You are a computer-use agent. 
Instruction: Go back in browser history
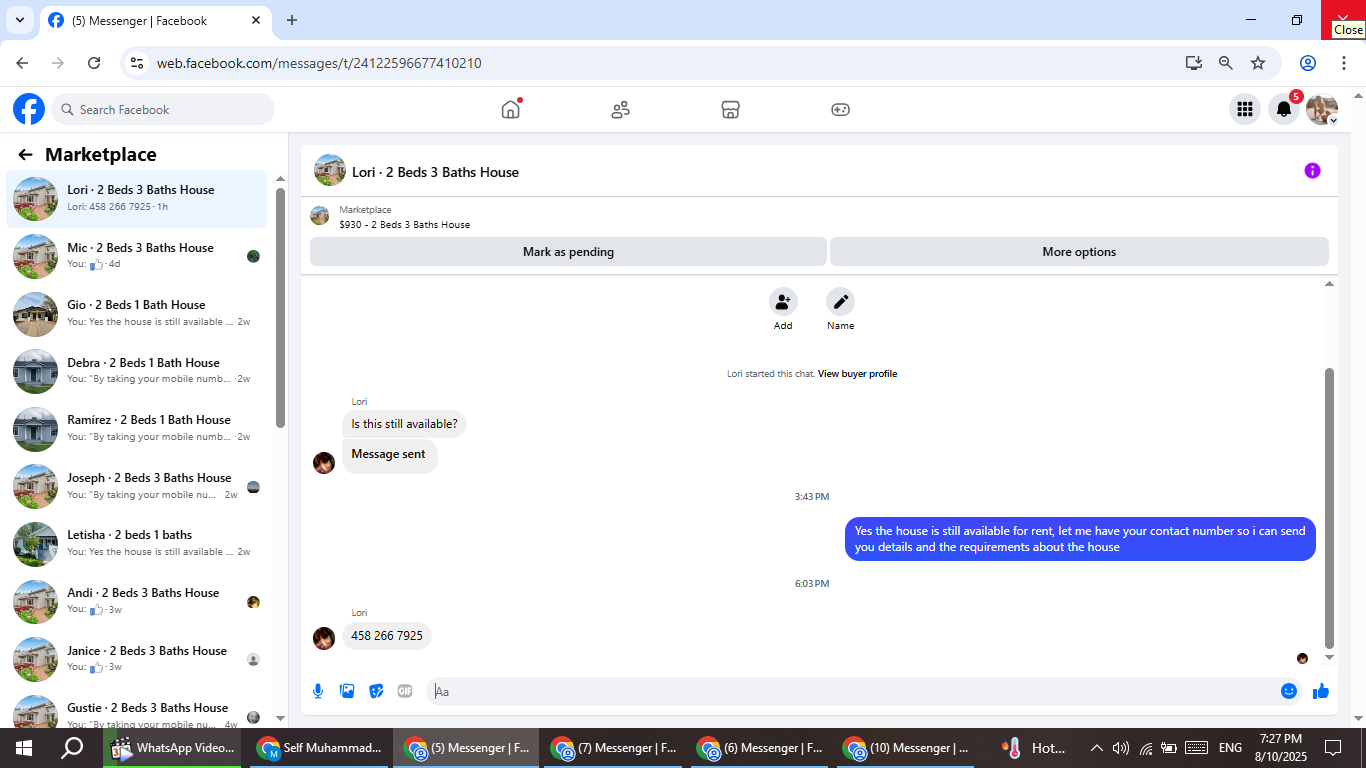pyautogui.click(x=22, y=63)
